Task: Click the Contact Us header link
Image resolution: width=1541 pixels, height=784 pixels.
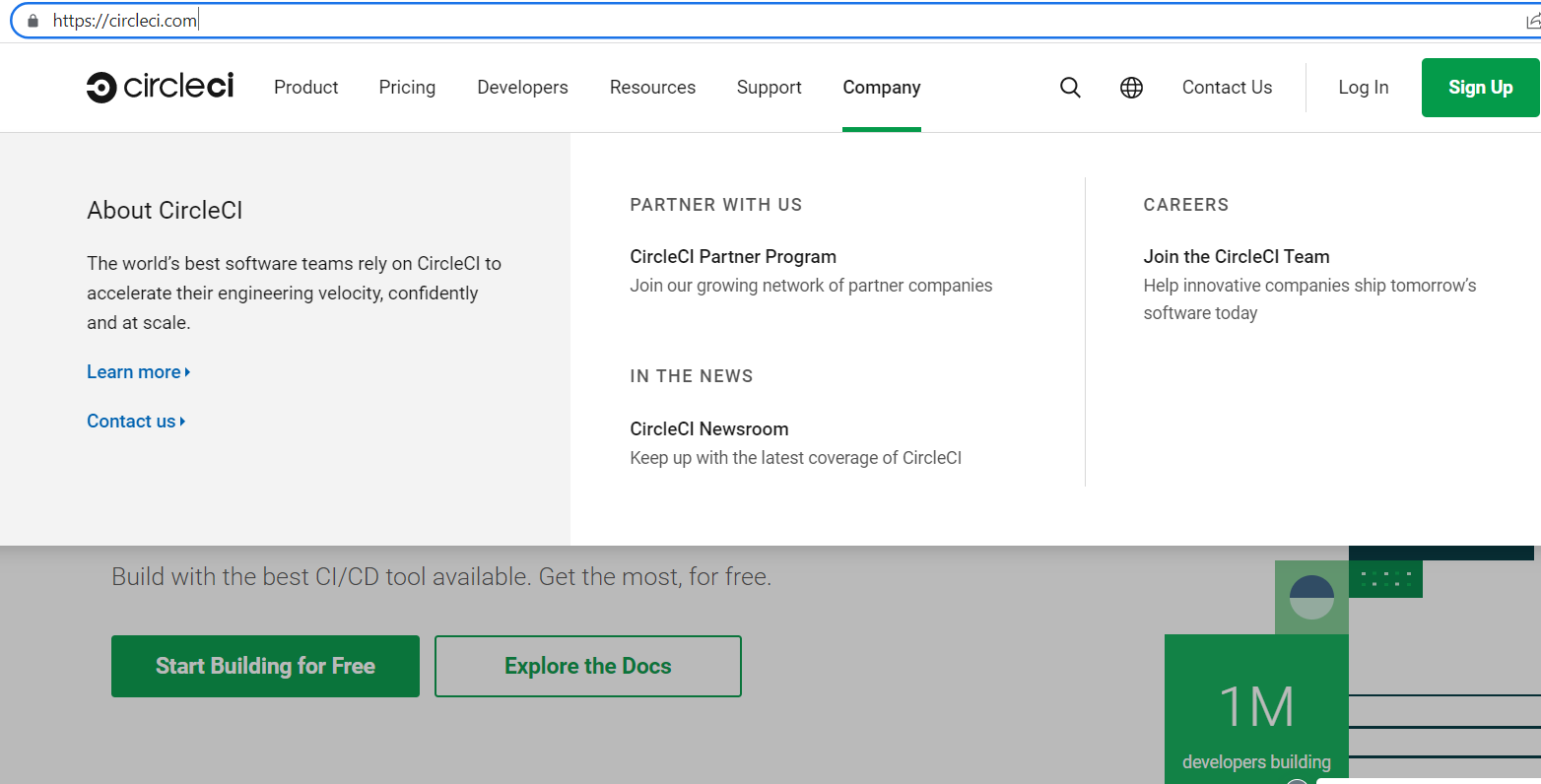Action: [1227, 88]
